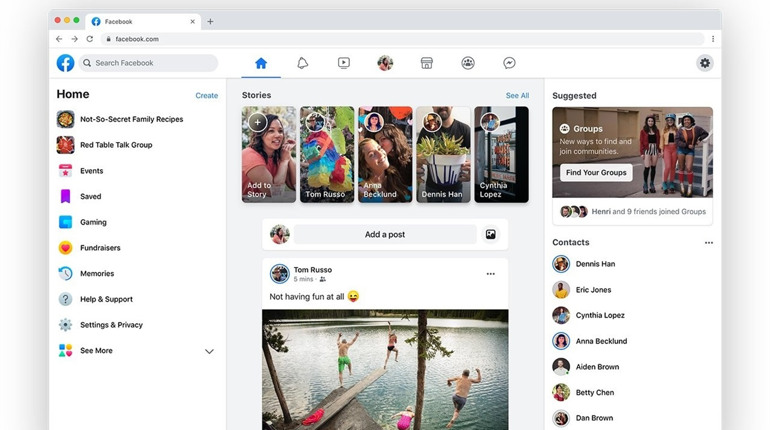Click the settings gear icon top right
Image resolution: width=770 pixels, height=430 pixels.
click(705, 63)
